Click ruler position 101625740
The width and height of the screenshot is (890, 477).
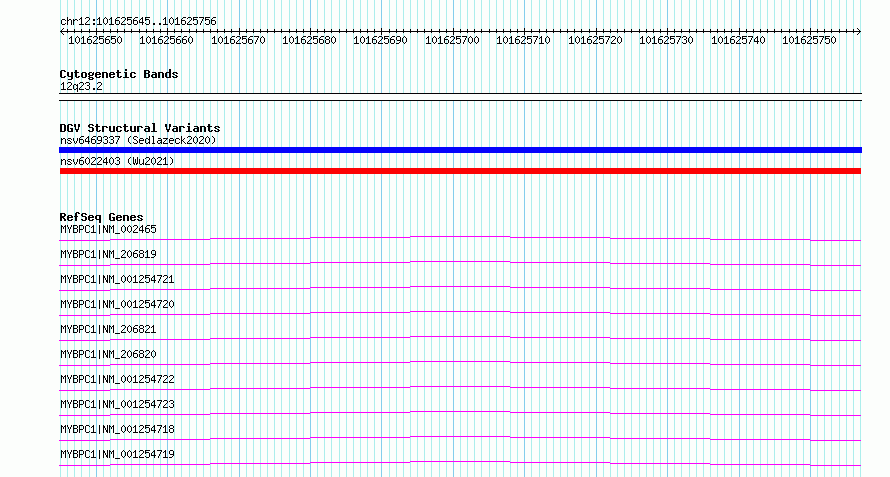[x=738, y=40]
